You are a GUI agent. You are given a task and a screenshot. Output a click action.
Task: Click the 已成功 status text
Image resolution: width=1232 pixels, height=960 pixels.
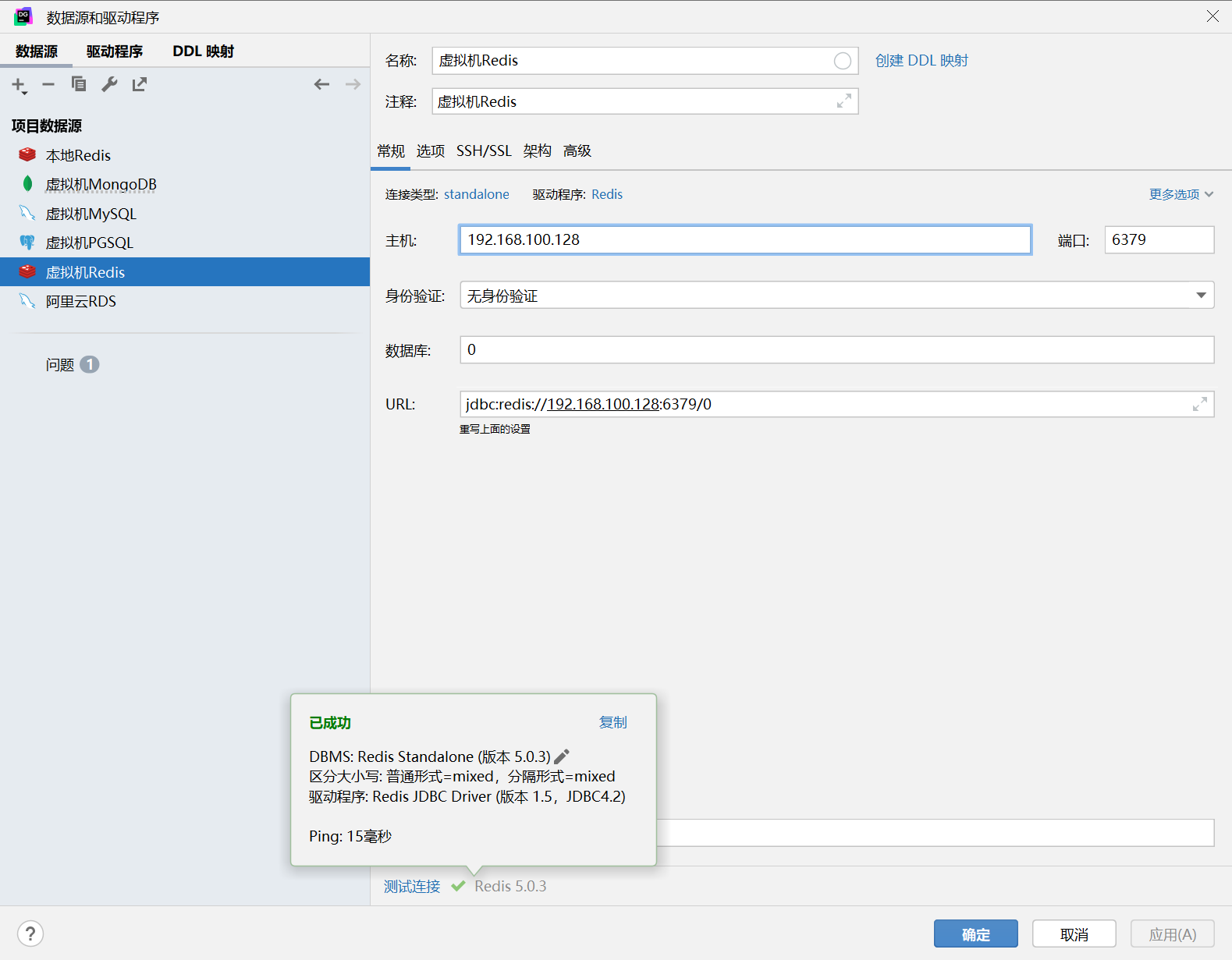coord(330,723)
